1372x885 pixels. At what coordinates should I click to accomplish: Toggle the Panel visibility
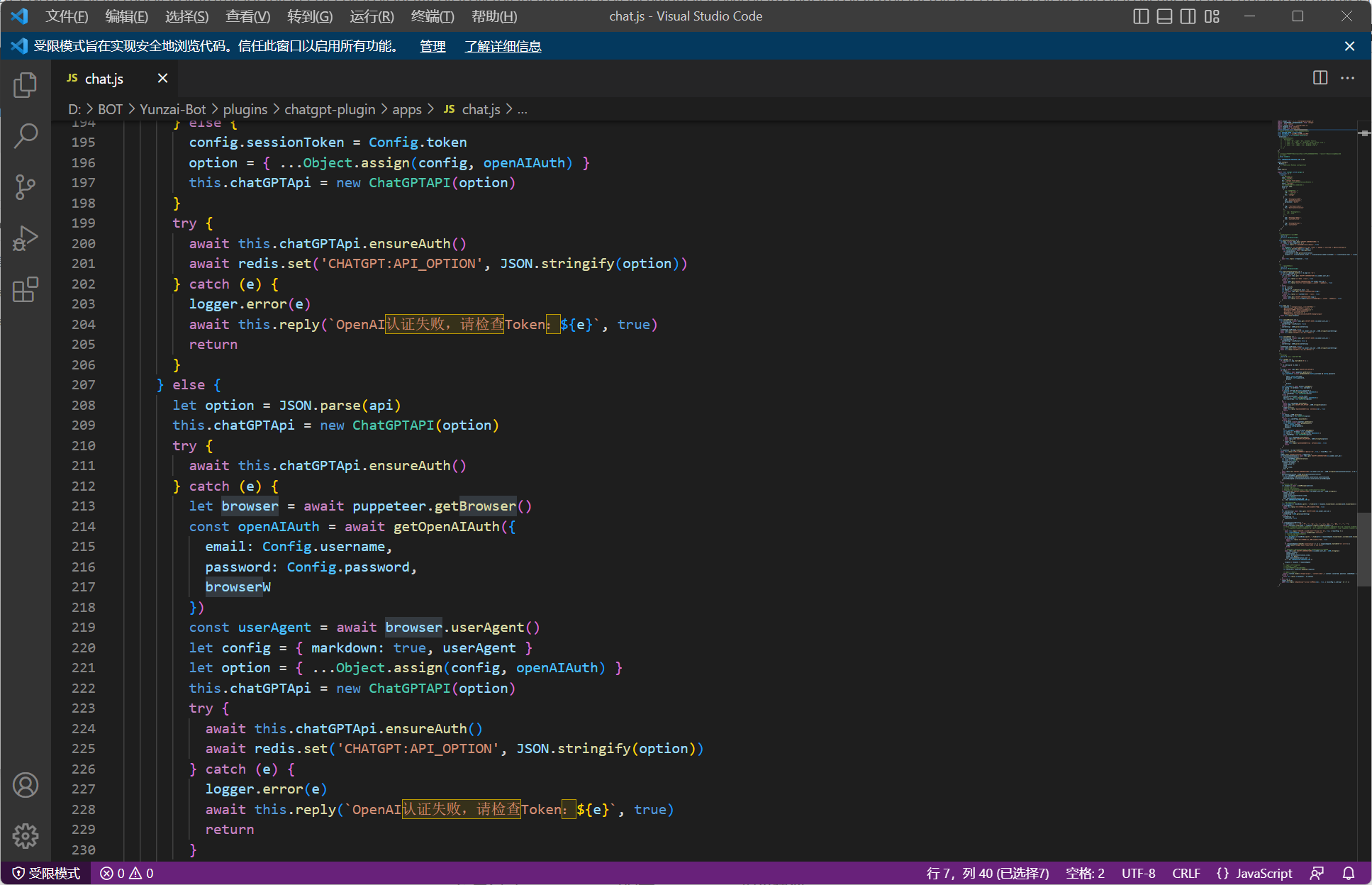point(1164,16)
